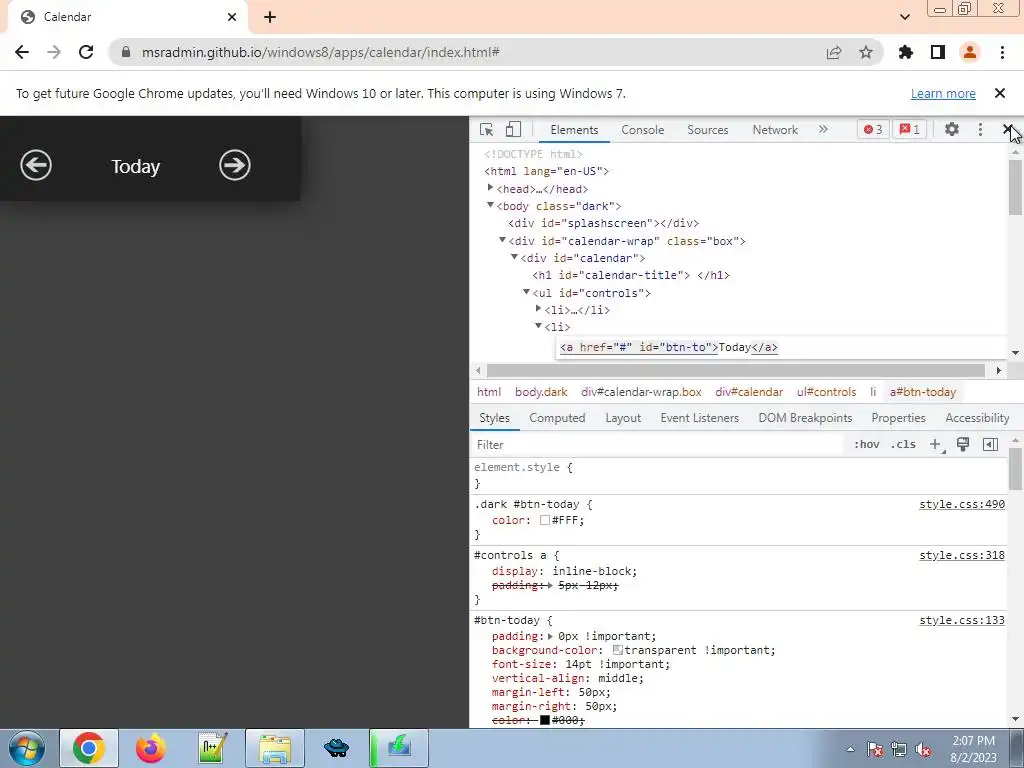
Task: Click body.dark in the breadcrumb
Action: tap(541, 392)
